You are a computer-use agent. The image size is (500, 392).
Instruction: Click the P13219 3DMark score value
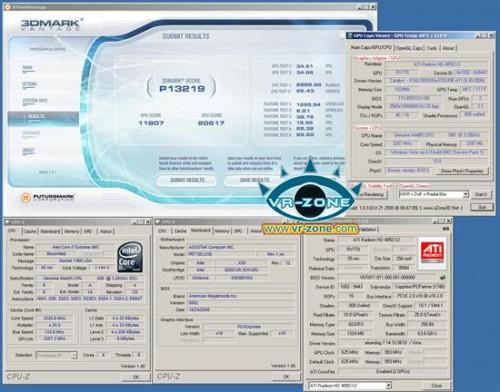point(182,89)
